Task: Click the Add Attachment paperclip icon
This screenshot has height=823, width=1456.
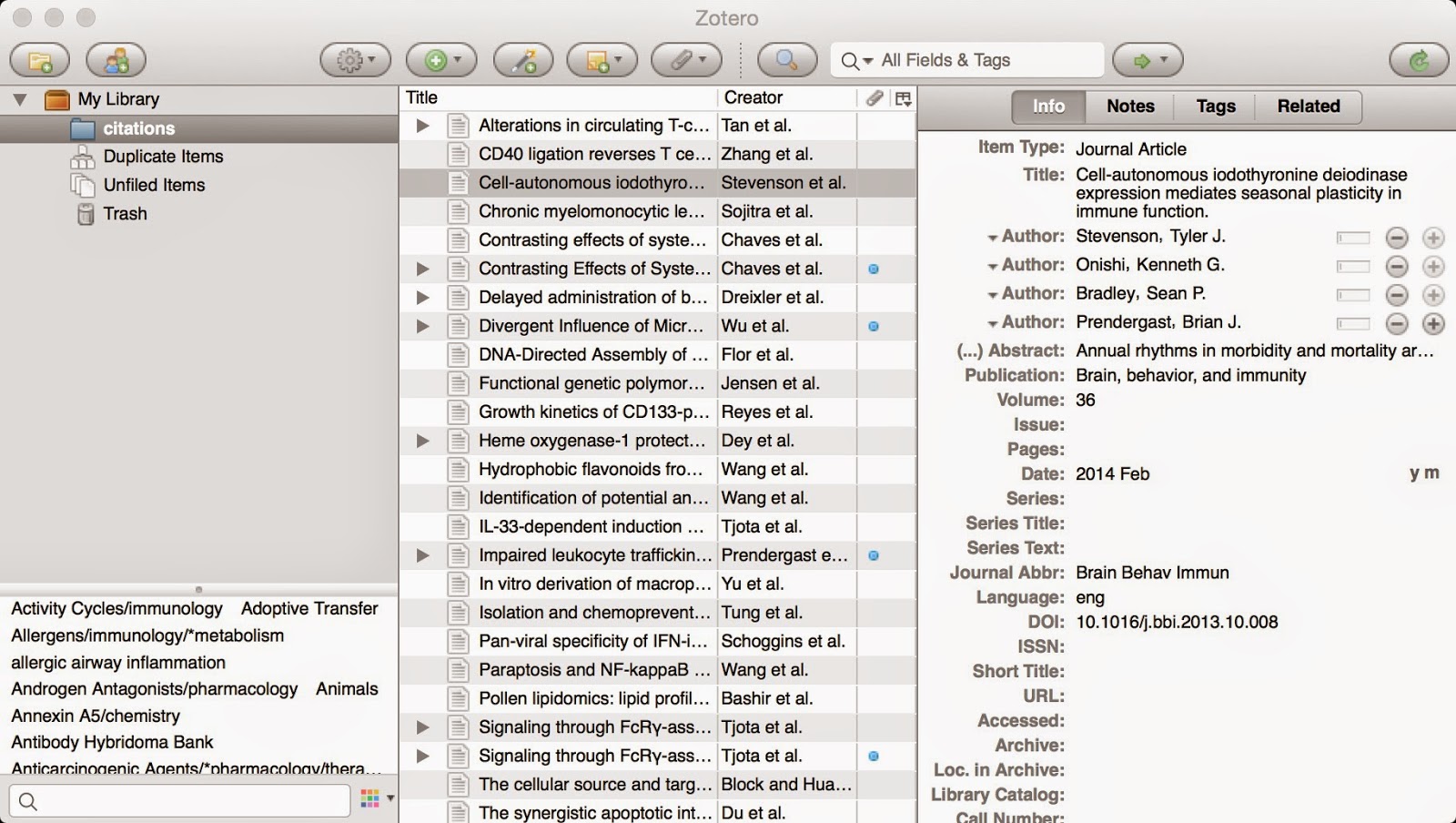Action: coord(686,60)
